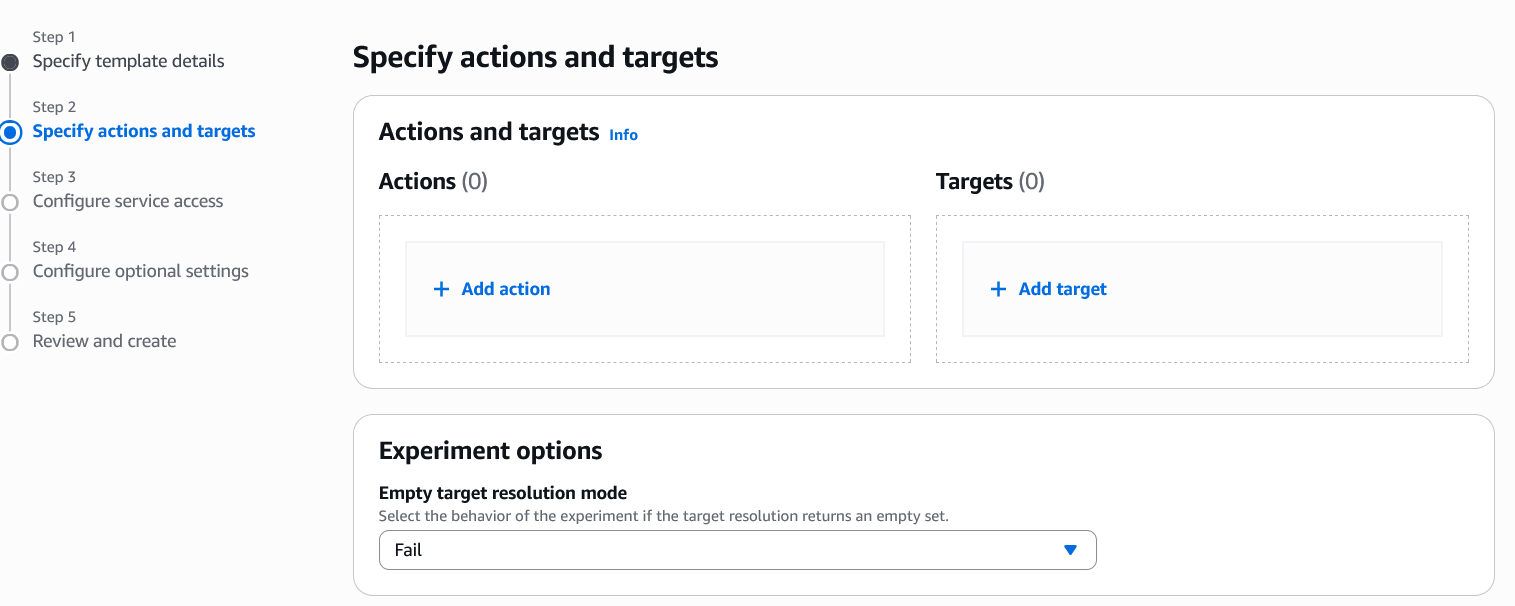Click the dropdown arrow on the Fail selector

1070,549
